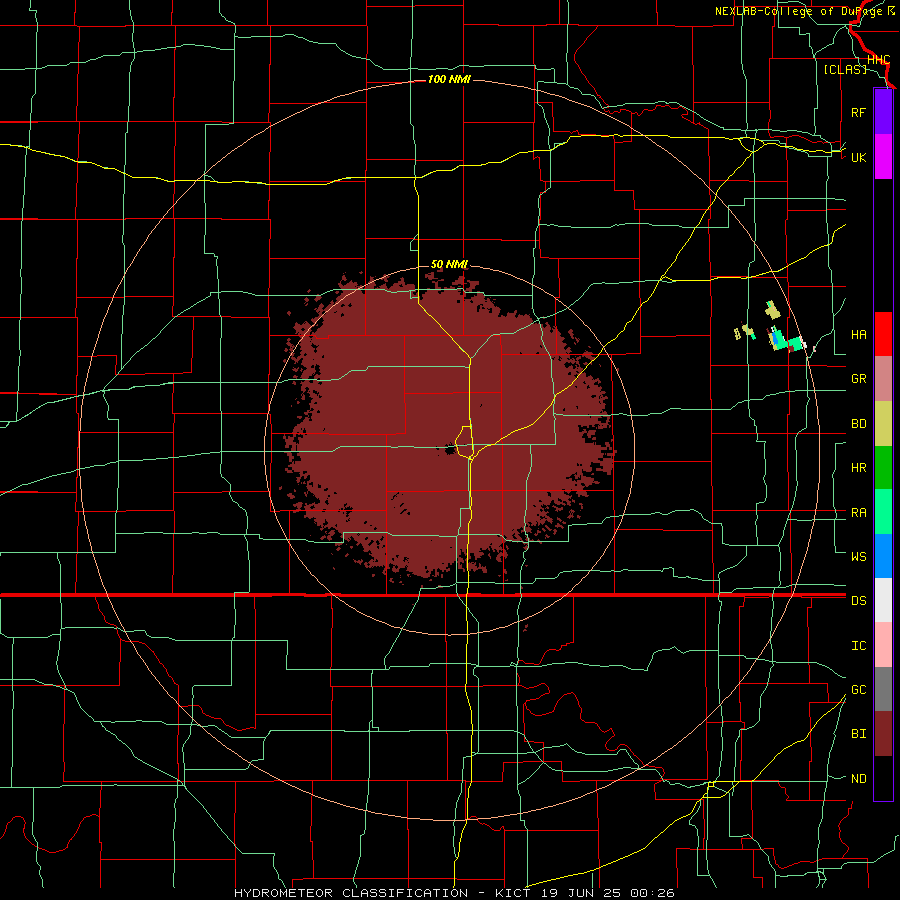Click the "HR" legend label
This screenshot has height=900, width=900.
point(858,468)
